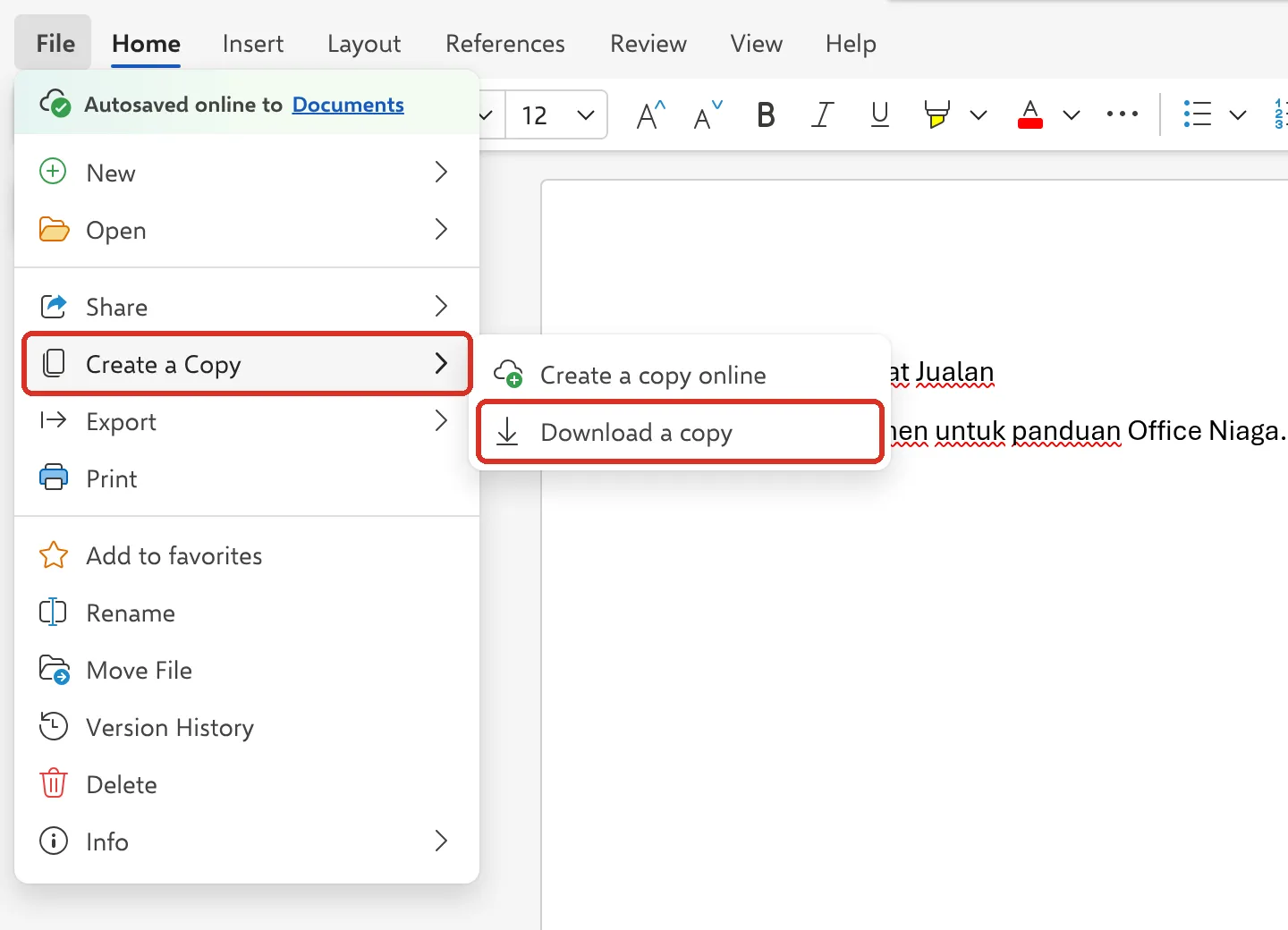This screenshot has width=1288, height=930.
Task: Open the Help tab
Action: tap(851, 44)
